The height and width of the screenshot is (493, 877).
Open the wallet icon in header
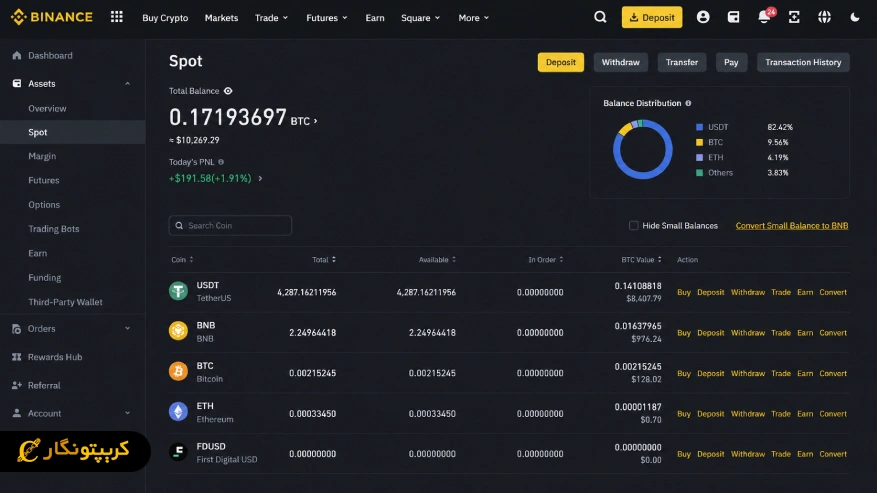point(733,17)
